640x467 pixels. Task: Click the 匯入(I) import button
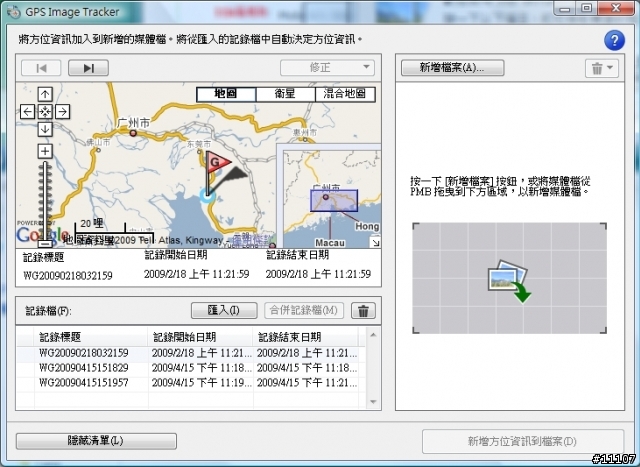pos(224,311)
